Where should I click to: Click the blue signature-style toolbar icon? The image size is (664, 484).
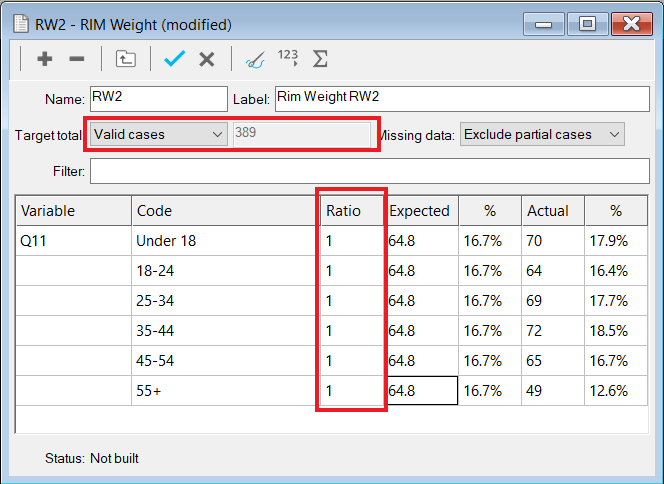point(255,60)
